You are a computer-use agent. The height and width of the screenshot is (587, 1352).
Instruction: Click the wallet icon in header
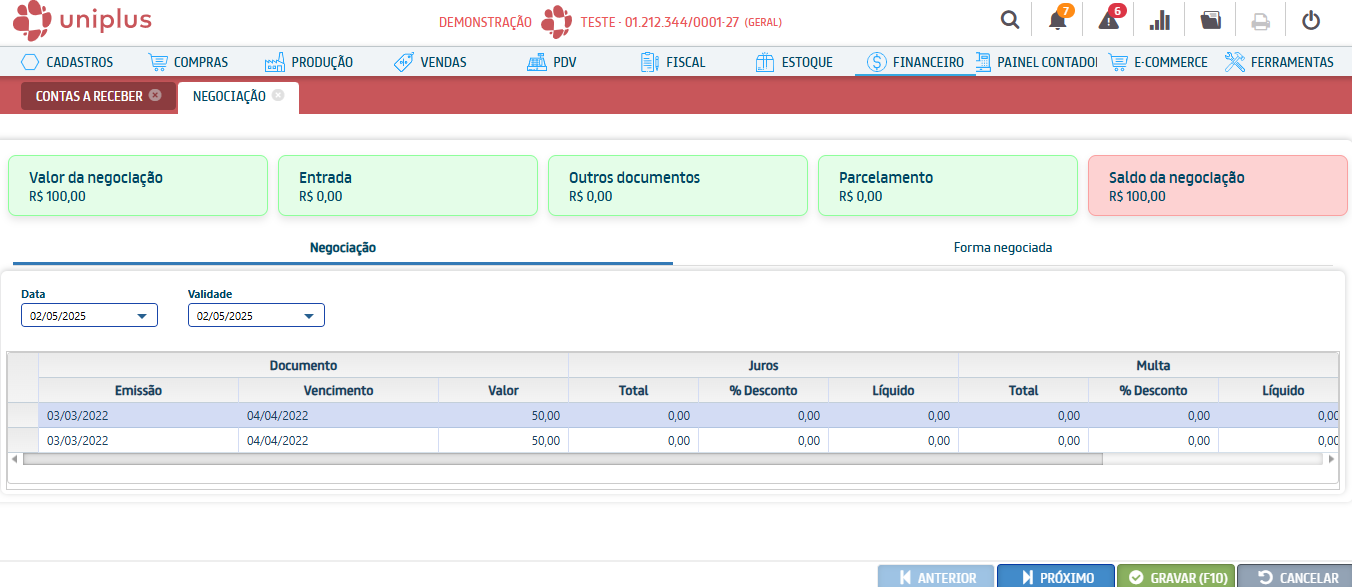click(x=1211, y=20)
